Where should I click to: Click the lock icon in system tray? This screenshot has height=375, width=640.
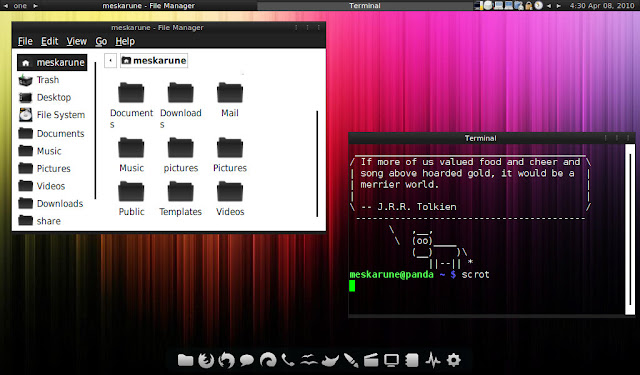click(529, 6)
